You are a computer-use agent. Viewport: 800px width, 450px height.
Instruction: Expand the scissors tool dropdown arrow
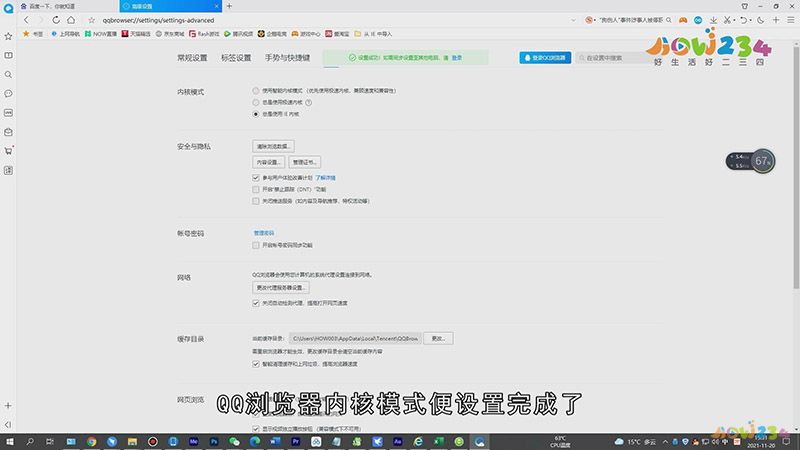734,20
